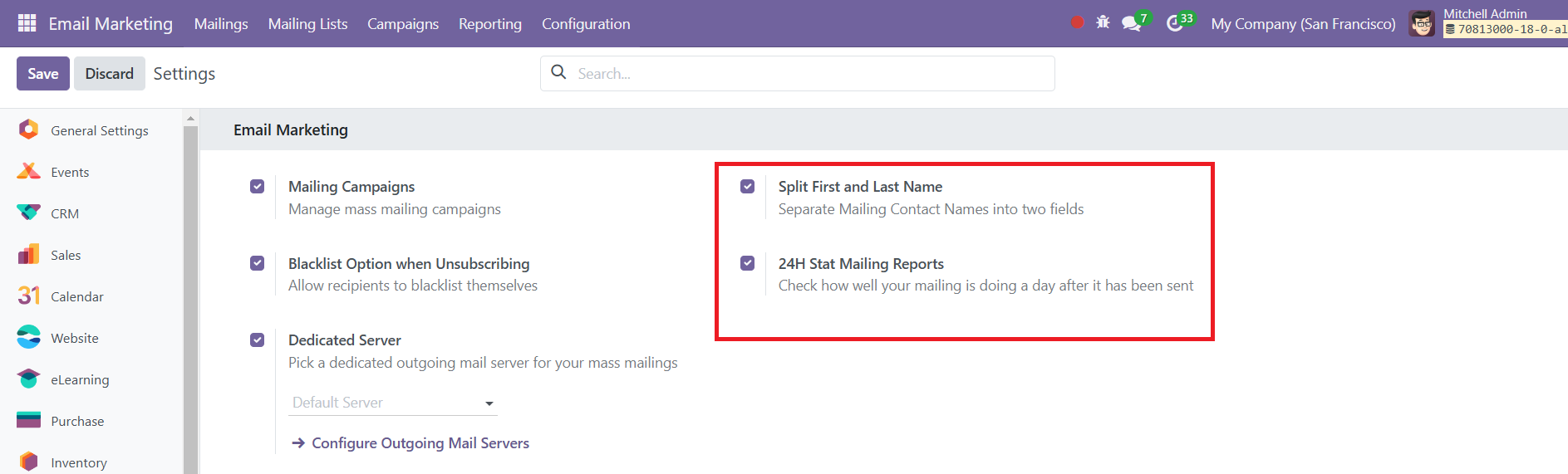Open General Settings sidebar icon
This screenshot has height=474, width=1568.
coord(28,129)
